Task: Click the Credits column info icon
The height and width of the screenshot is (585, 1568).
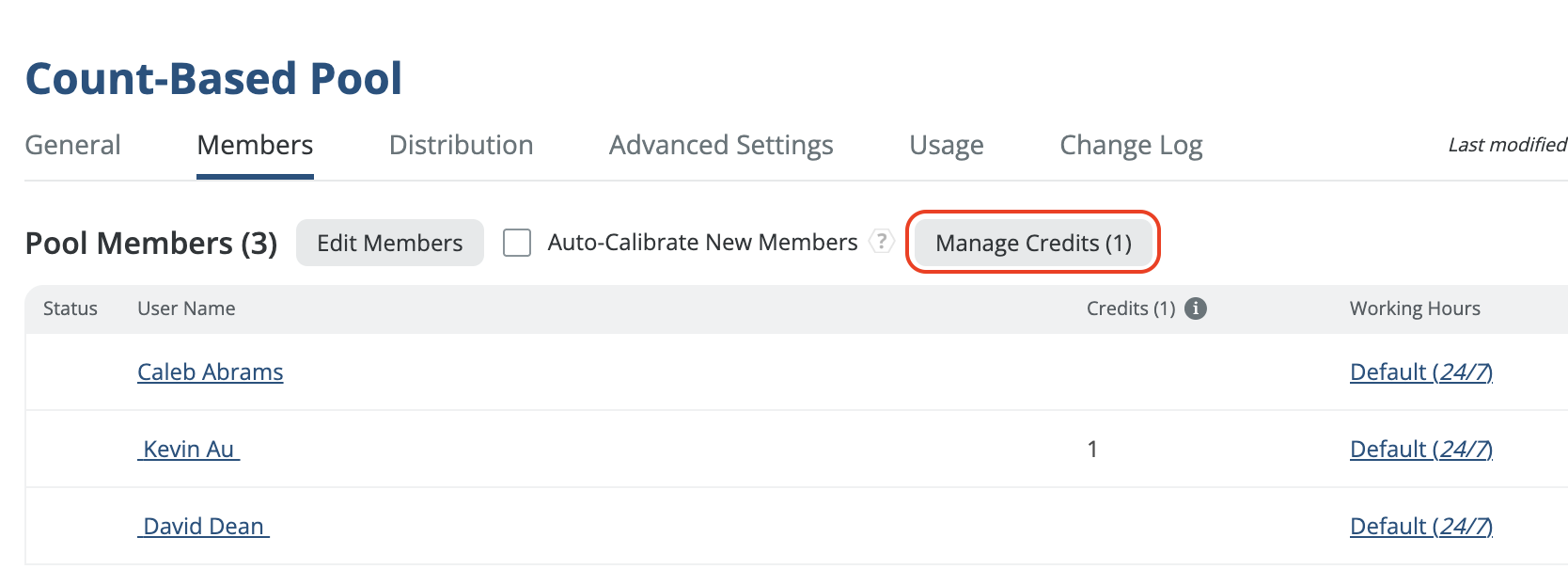Action: tap(1196, 308)
